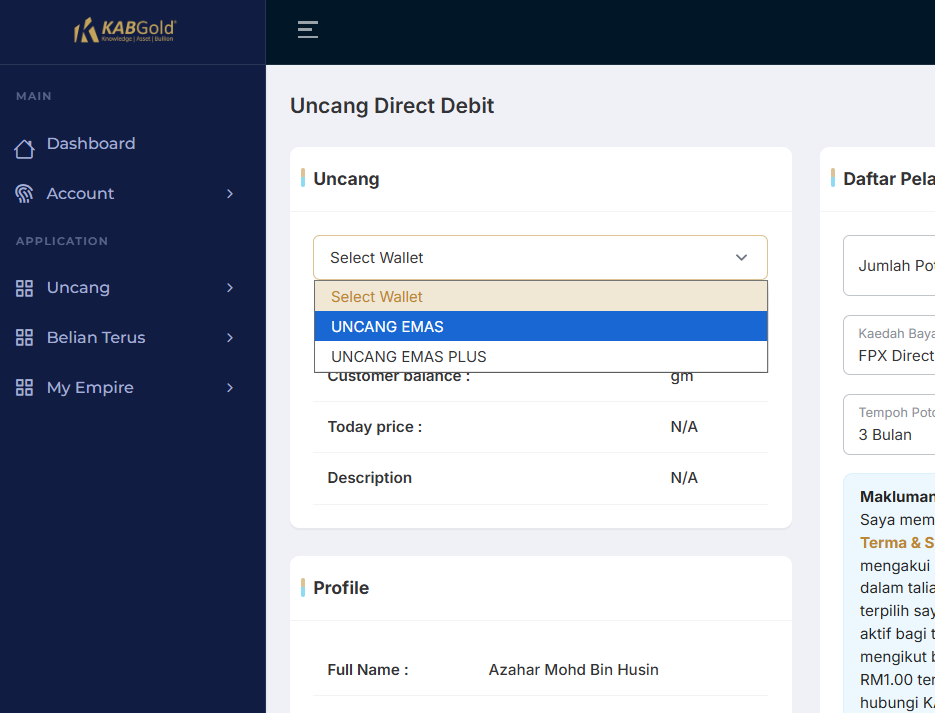
Task: Click the Daftar Pelan card heading
Action: coord(888,179)
